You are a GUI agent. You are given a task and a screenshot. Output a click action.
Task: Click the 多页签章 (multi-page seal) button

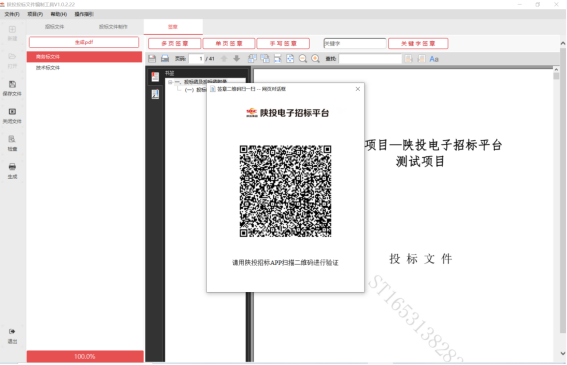tap(175, 43)
